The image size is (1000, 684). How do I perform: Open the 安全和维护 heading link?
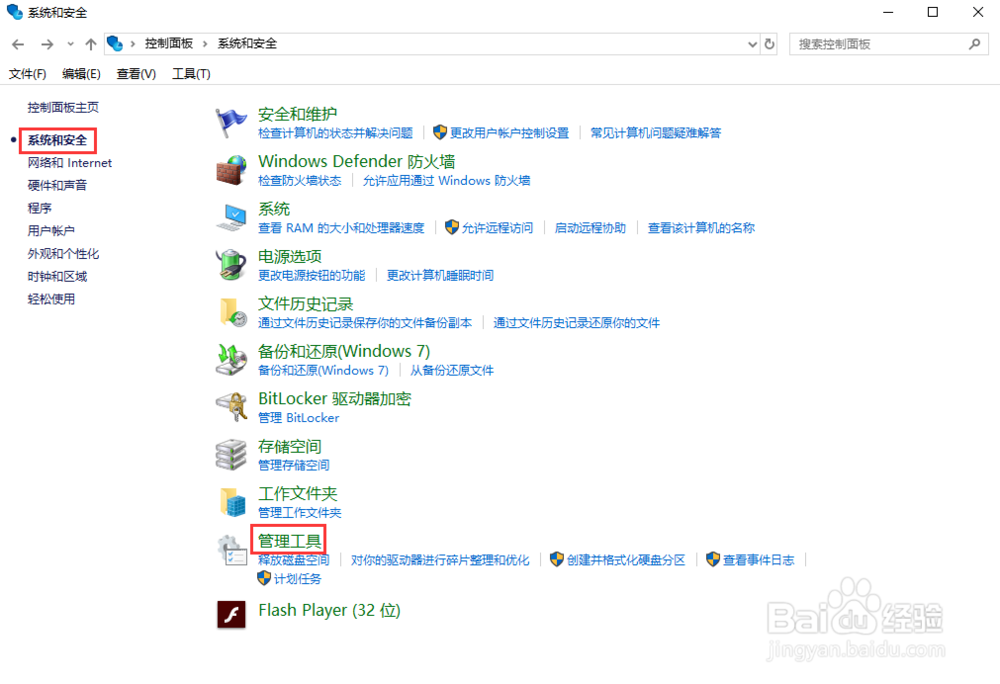coord(297,114)
